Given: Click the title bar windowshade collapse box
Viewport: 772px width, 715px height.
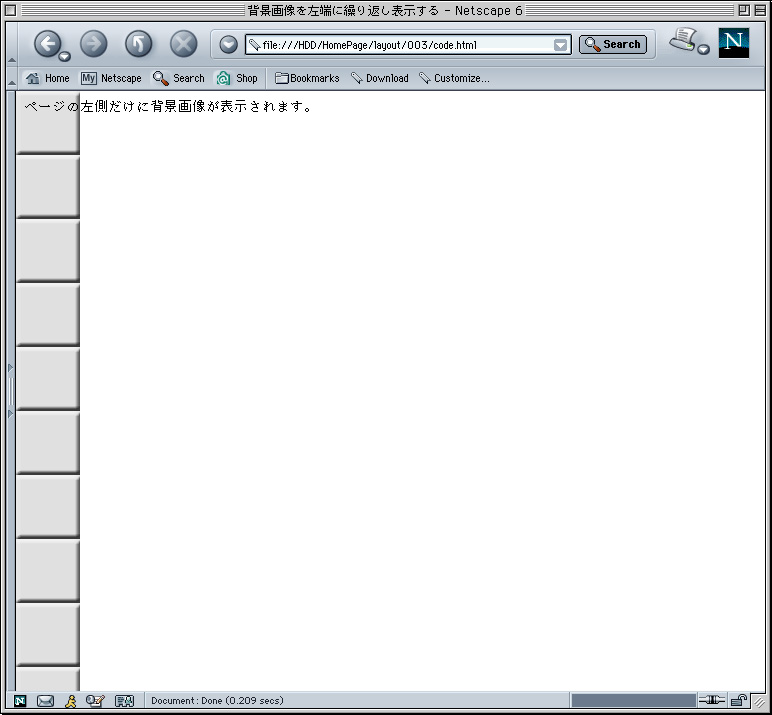Looking at the screenshot, I should 760,10.
